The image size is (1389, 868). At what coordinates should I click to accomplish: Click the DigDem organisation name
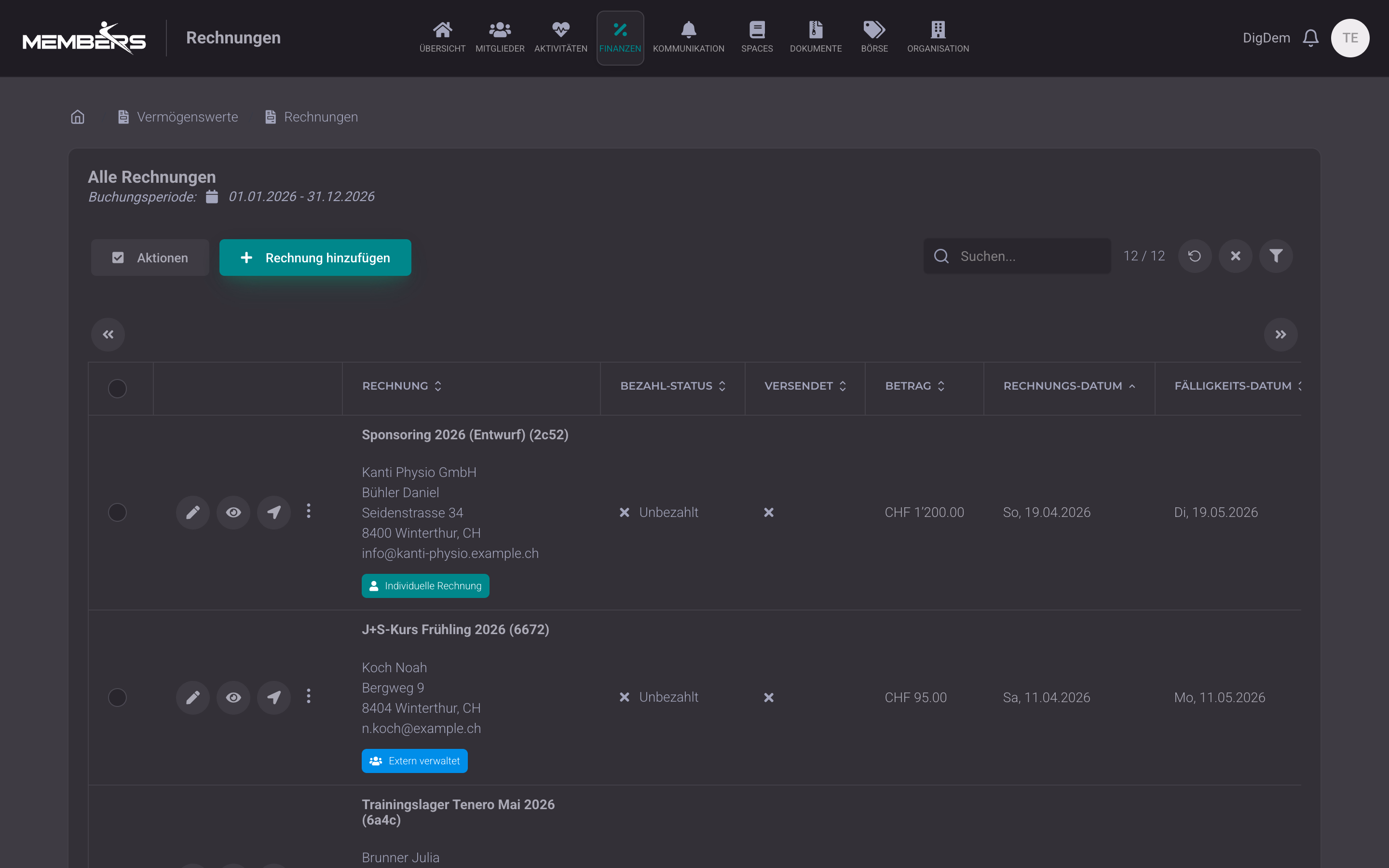tap(1266, 38)
